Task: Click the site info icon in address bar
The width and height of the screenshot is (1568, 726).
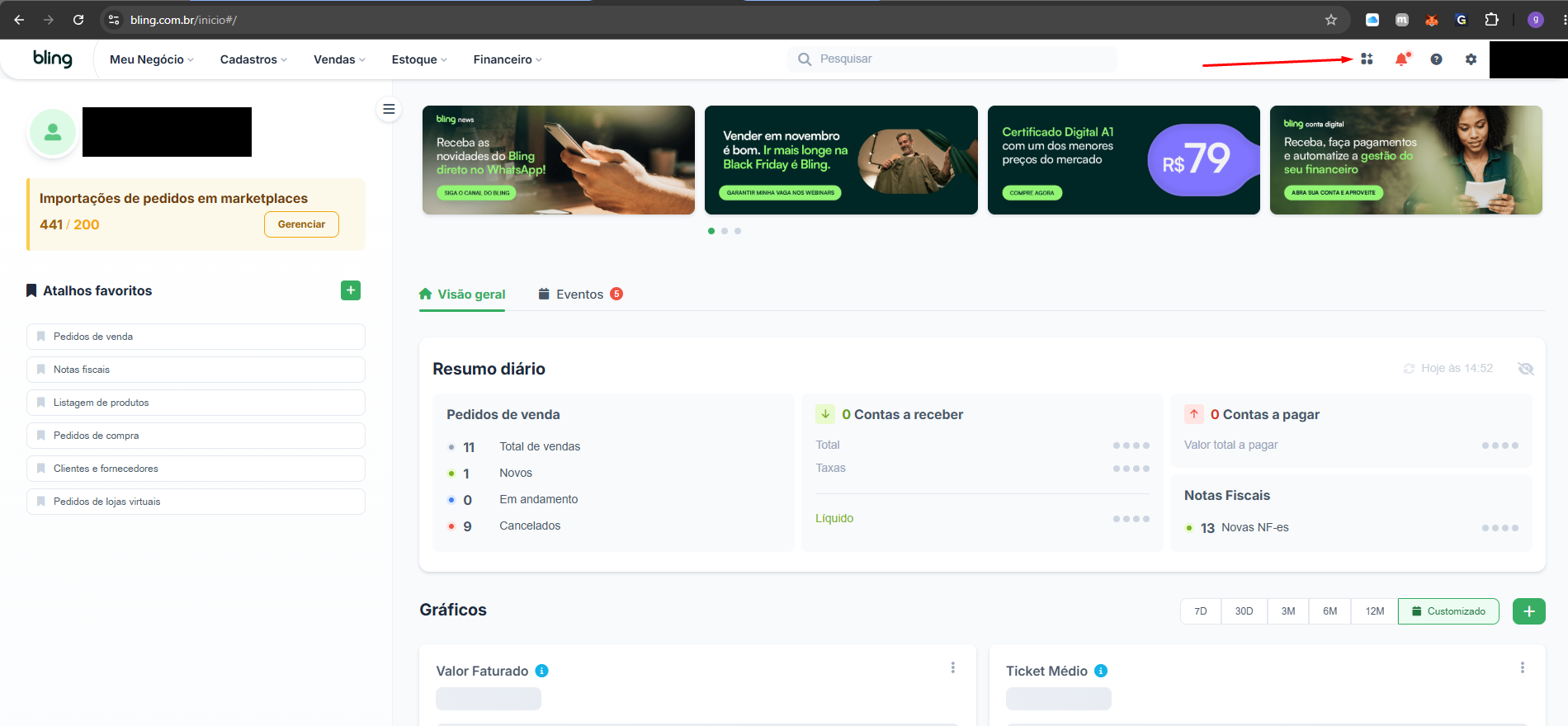Action: click(114, 20)
